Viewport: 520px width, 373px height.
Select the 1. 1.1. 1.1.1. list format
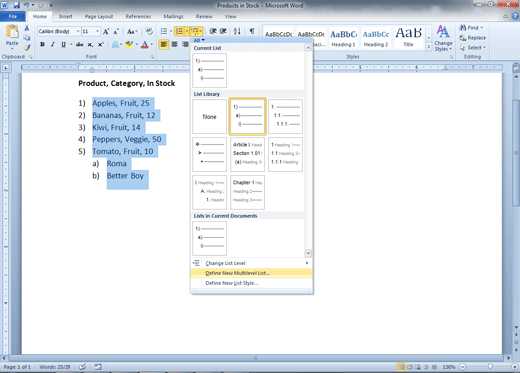click(x=285, y=117)
